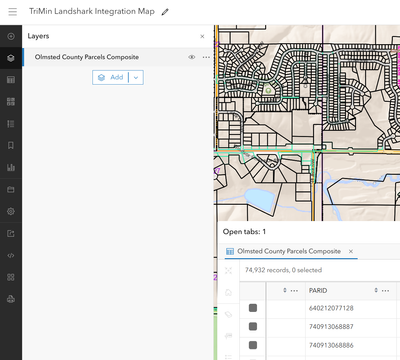Select the Olmsted County Parcels Composite table tab
The height and width of the screenshot is (360, 400).
(x=289, y=251)
